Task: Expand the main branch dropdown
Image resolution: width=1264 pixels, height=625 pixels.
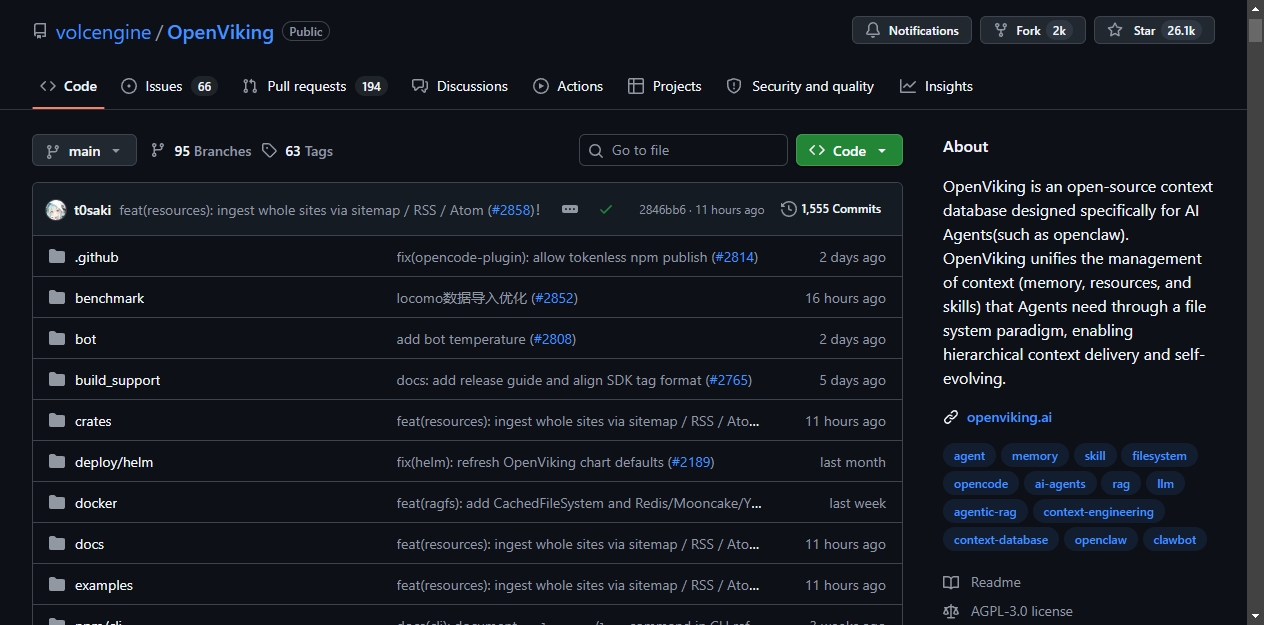Action: coord(84,151)
